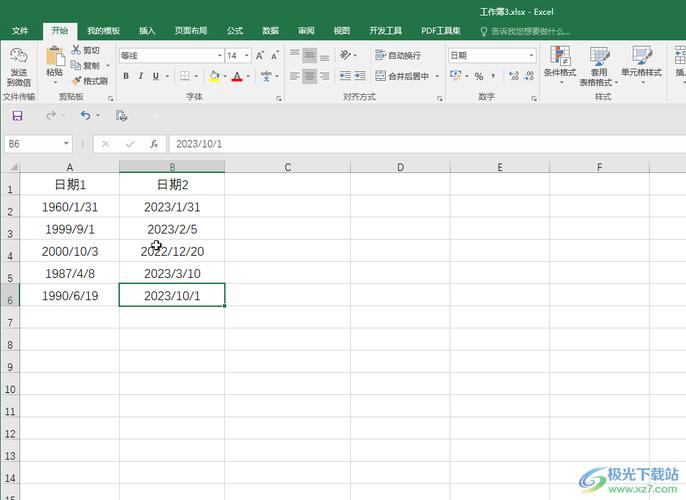Screen dimensions: 686x500
Task: Click the Percent Style icon
Action: pos(479,76)
